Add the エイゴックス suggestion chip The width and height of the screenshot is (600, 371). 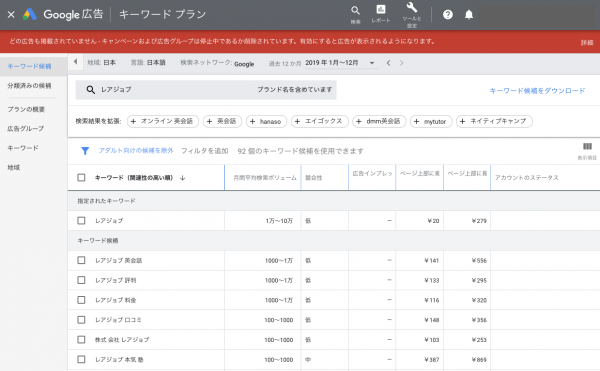(x=320, y=121)
